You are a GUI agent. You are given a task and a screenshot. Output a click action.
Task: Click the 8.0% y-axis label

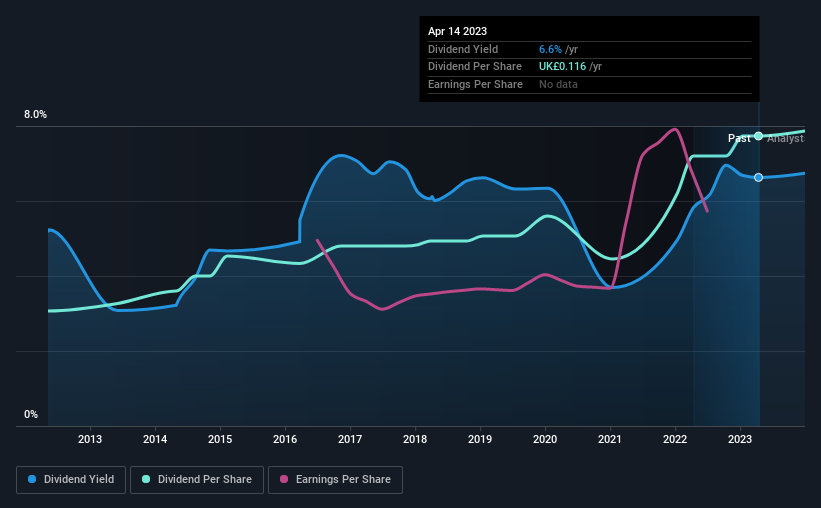point(35,115)
